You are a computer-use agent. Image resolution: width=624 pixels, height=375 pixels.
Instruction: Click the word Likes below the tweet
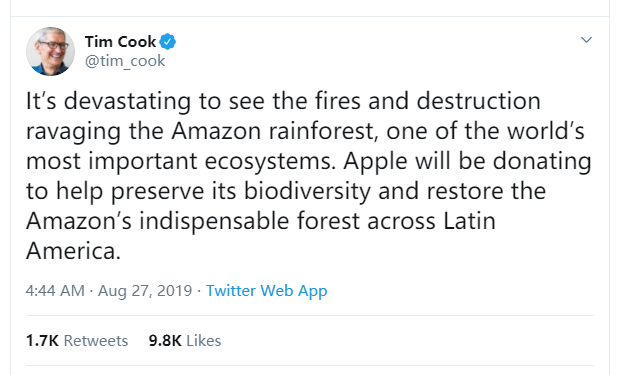click(204, 341)
